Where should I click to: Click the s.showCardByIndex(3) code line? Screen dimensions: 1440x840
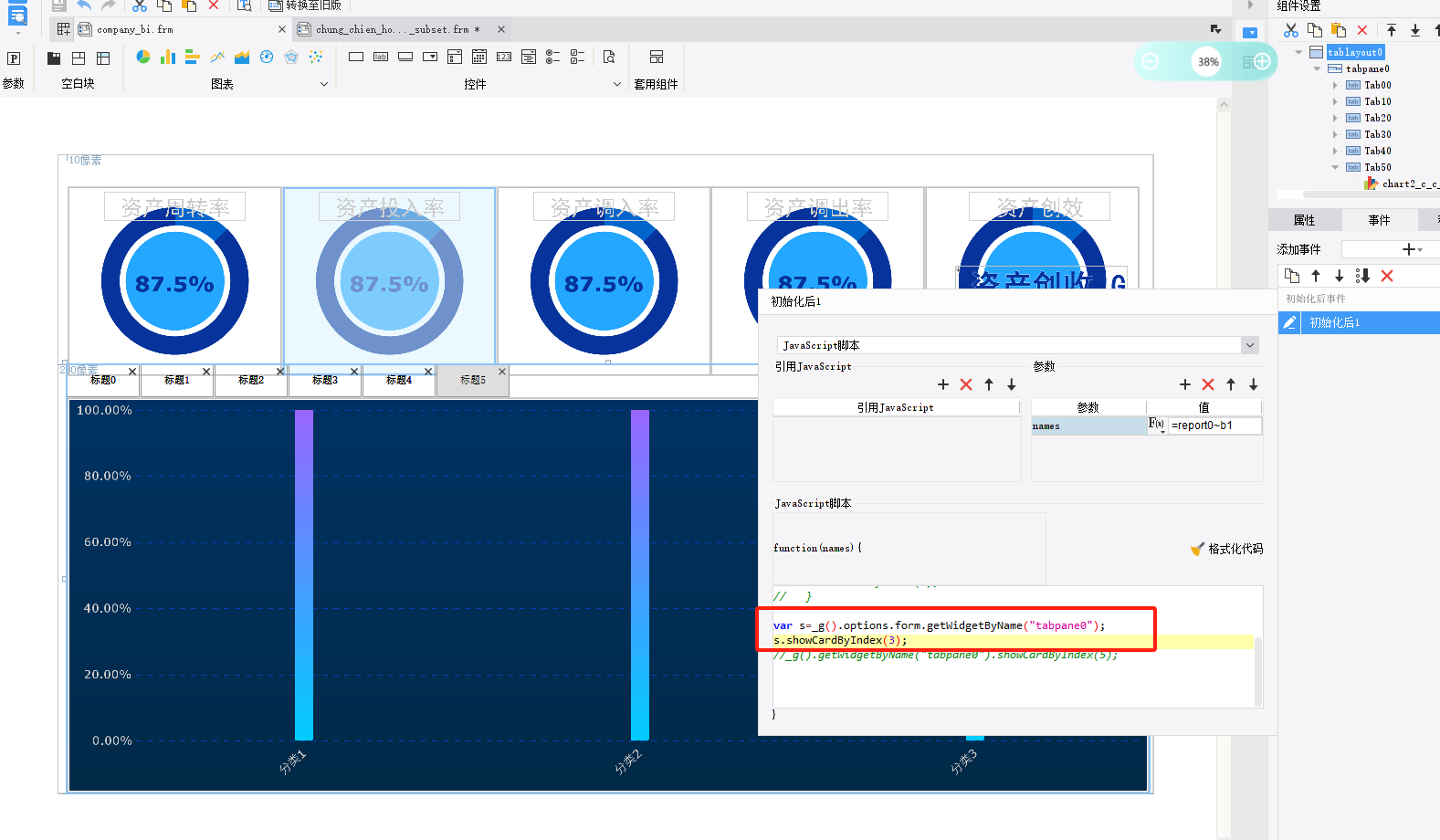coord(840,640)
